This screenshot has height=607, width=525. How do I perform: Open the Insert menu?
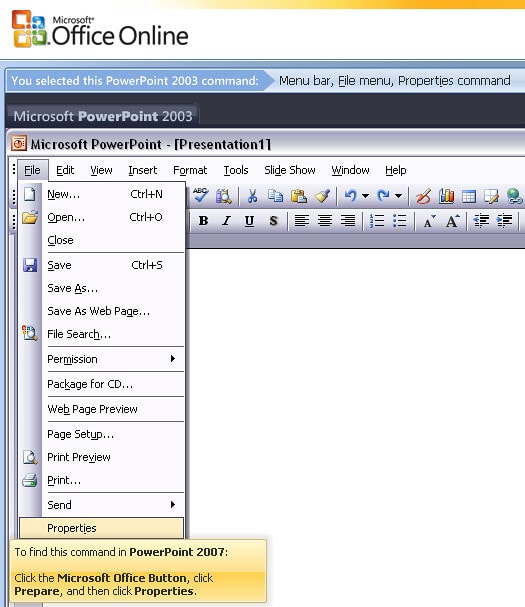[142, 170]
